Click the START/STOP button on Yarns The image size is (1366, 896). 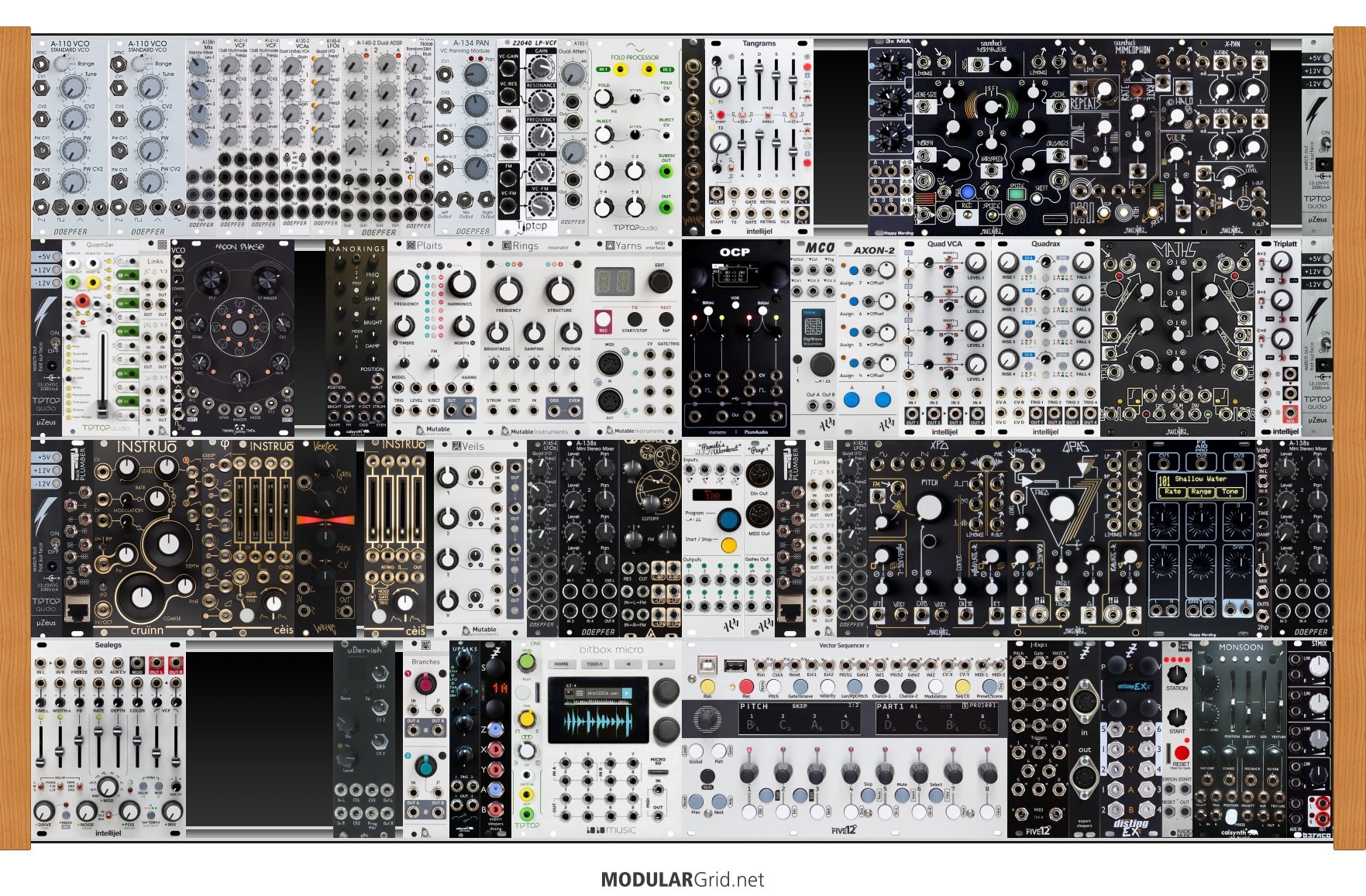click(x=635, y=320)
